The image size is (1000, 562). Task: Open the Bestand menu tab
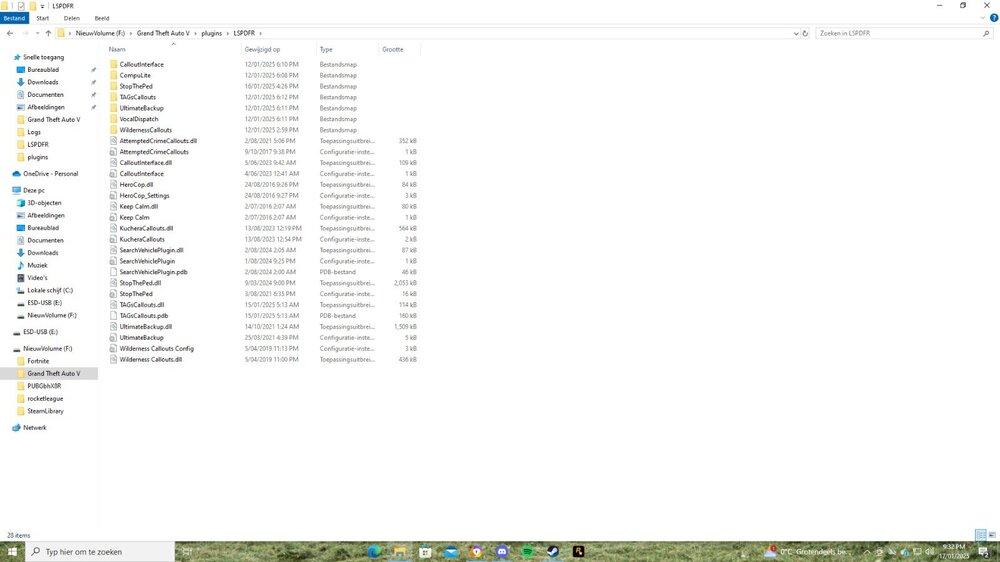(14, 18)
